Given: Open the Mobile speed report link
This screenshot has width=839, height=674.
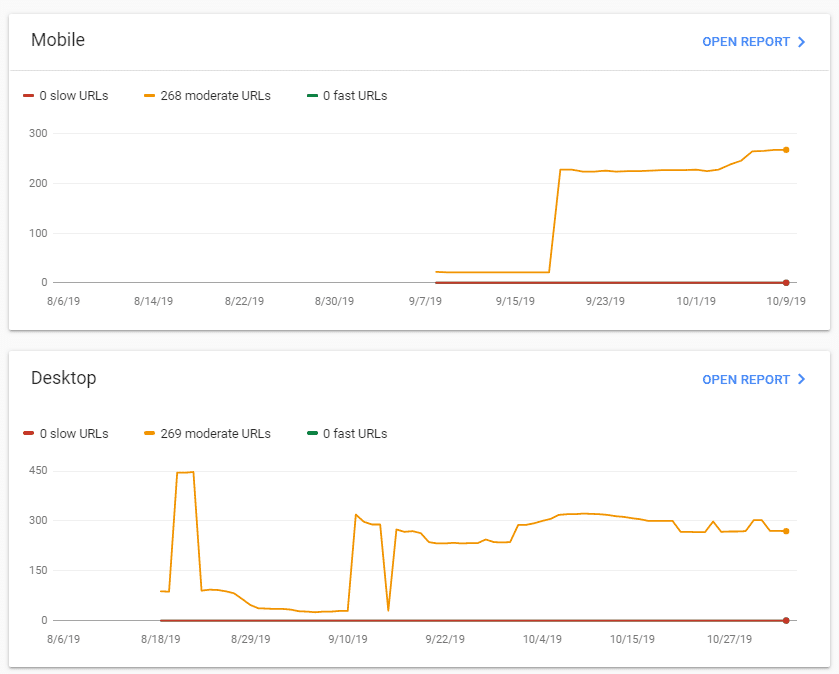Looking at the screenshot, I should [x=746, y=42].
